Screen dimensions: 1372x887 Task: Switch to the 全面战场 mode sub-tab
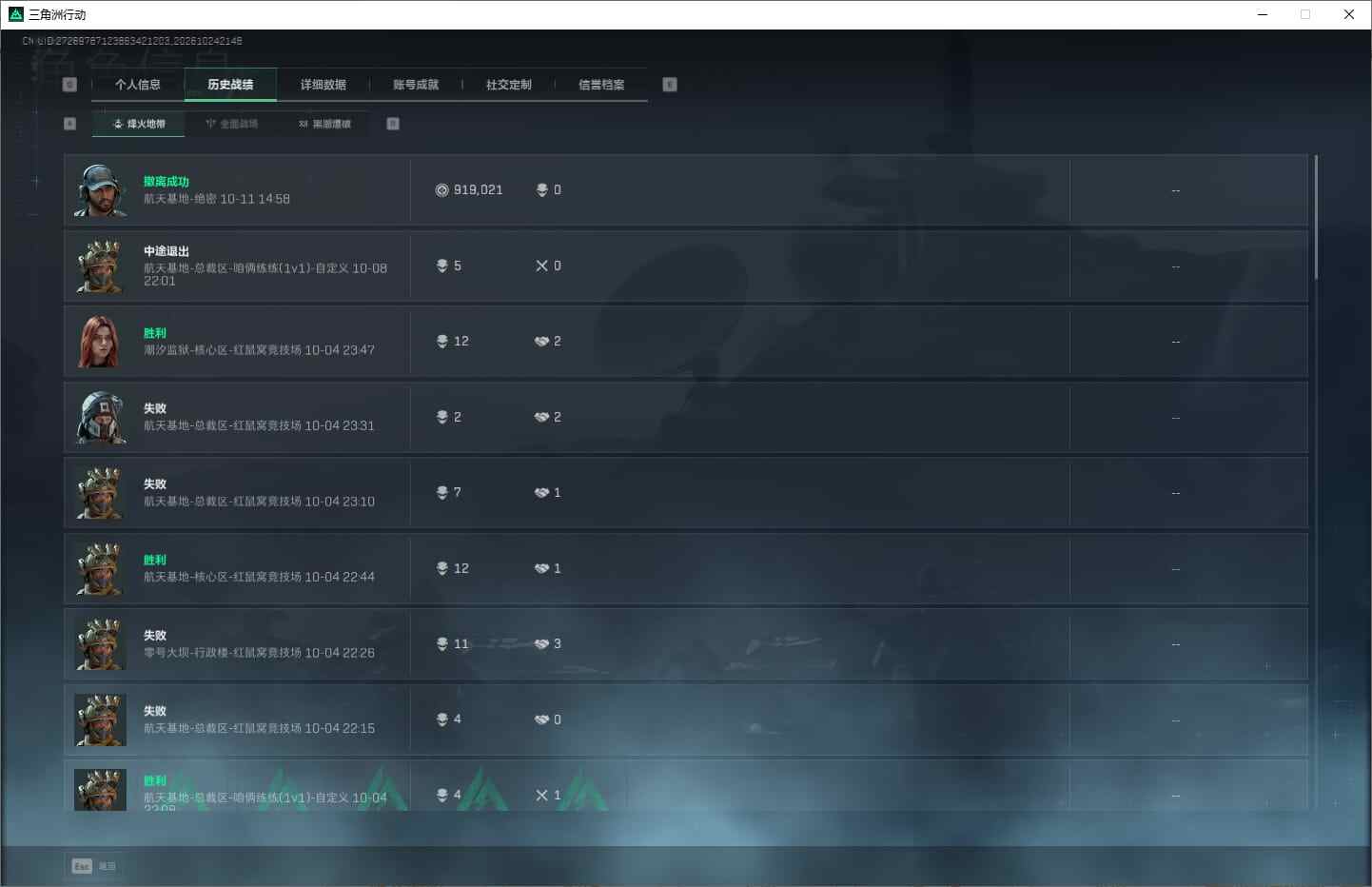coord(231,124)
